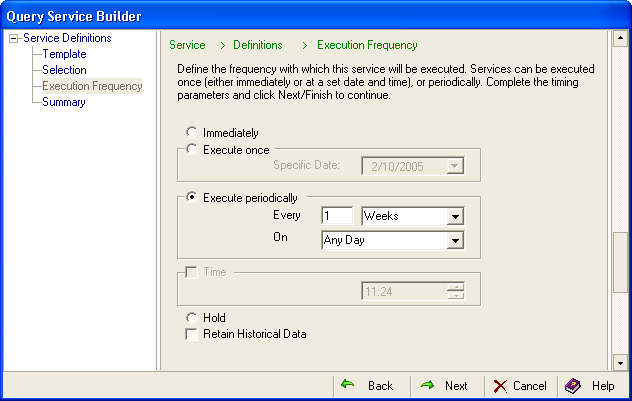Click the time spinner down arrow
Screen dimensions: 632x401
tap(456, 295)
